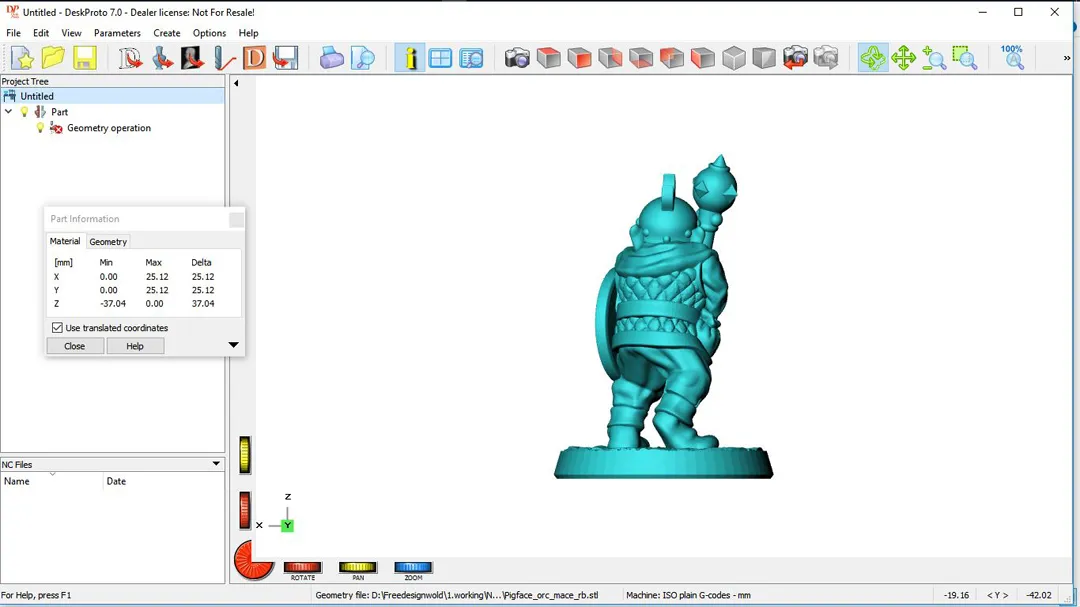Click the Close button in Part Information
Screen dimensions: 1080x607
tap(75, 346)
